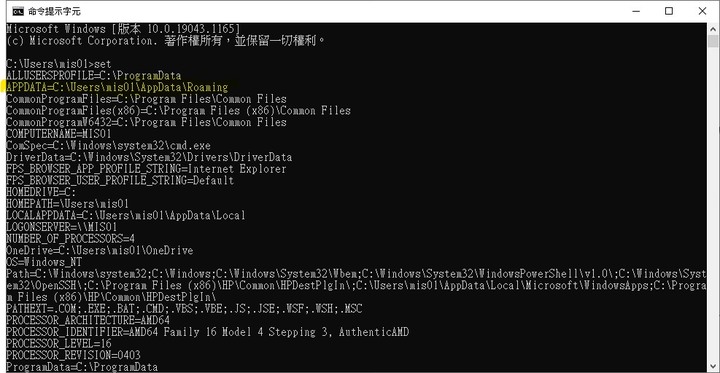Click the Microsoft Windows version line
720x373 pixels.
click(123, 29)
